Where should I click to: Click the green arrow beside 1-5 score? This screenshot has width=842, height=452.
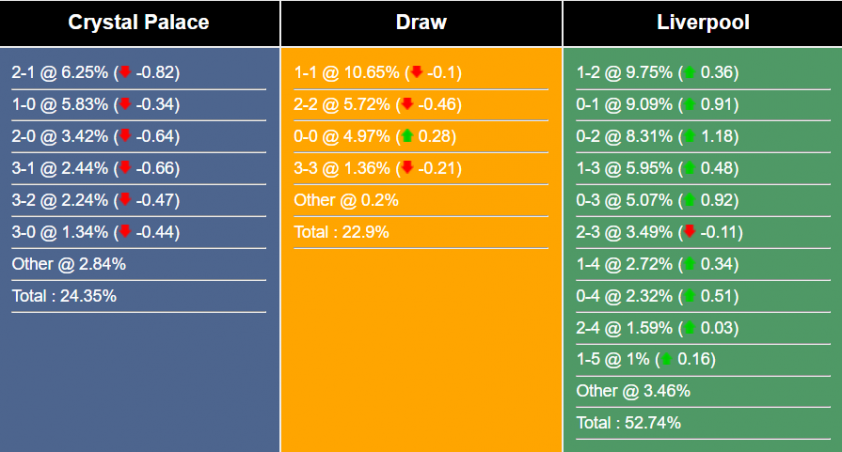(666, 359)
